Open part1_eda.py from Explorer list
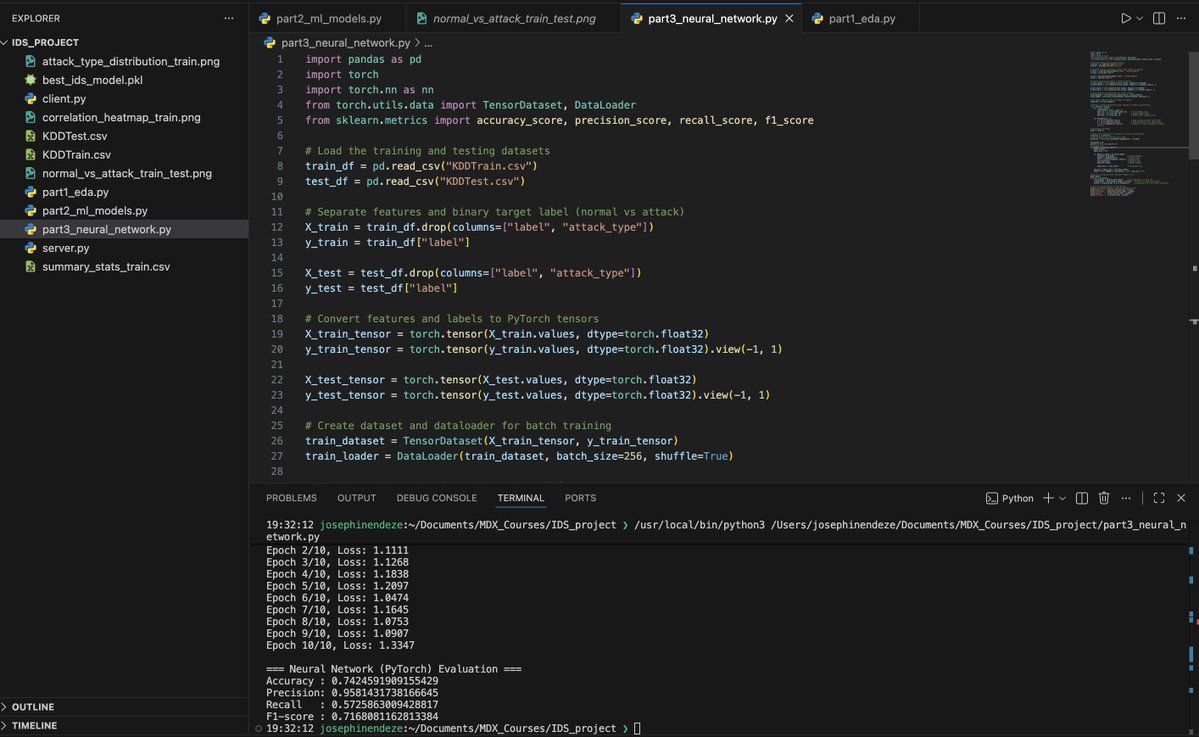This screenshot has width=1199, height=737. click(75, 192)
